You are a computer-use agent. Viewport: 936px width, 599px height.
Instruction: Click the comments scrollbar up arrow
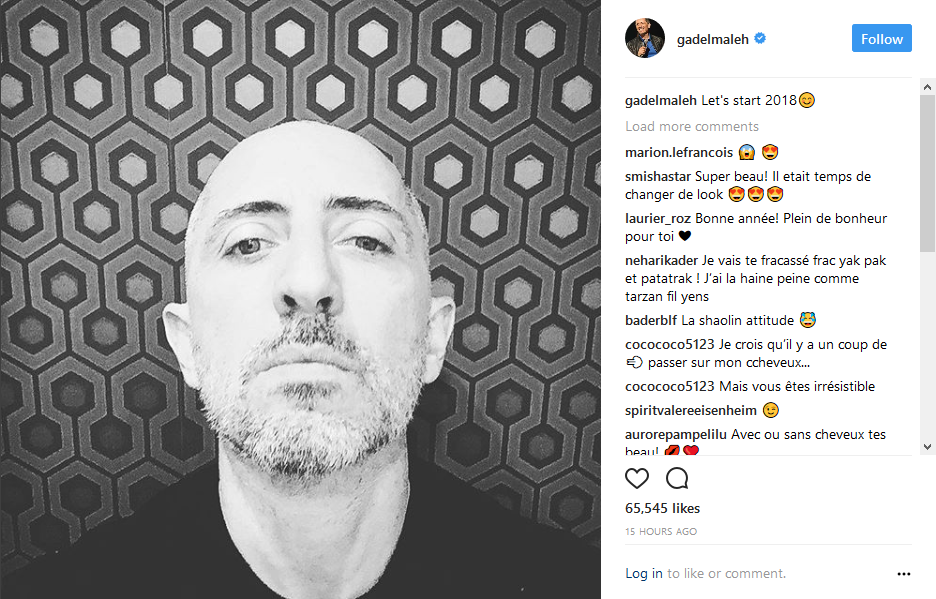coord(927,87)
